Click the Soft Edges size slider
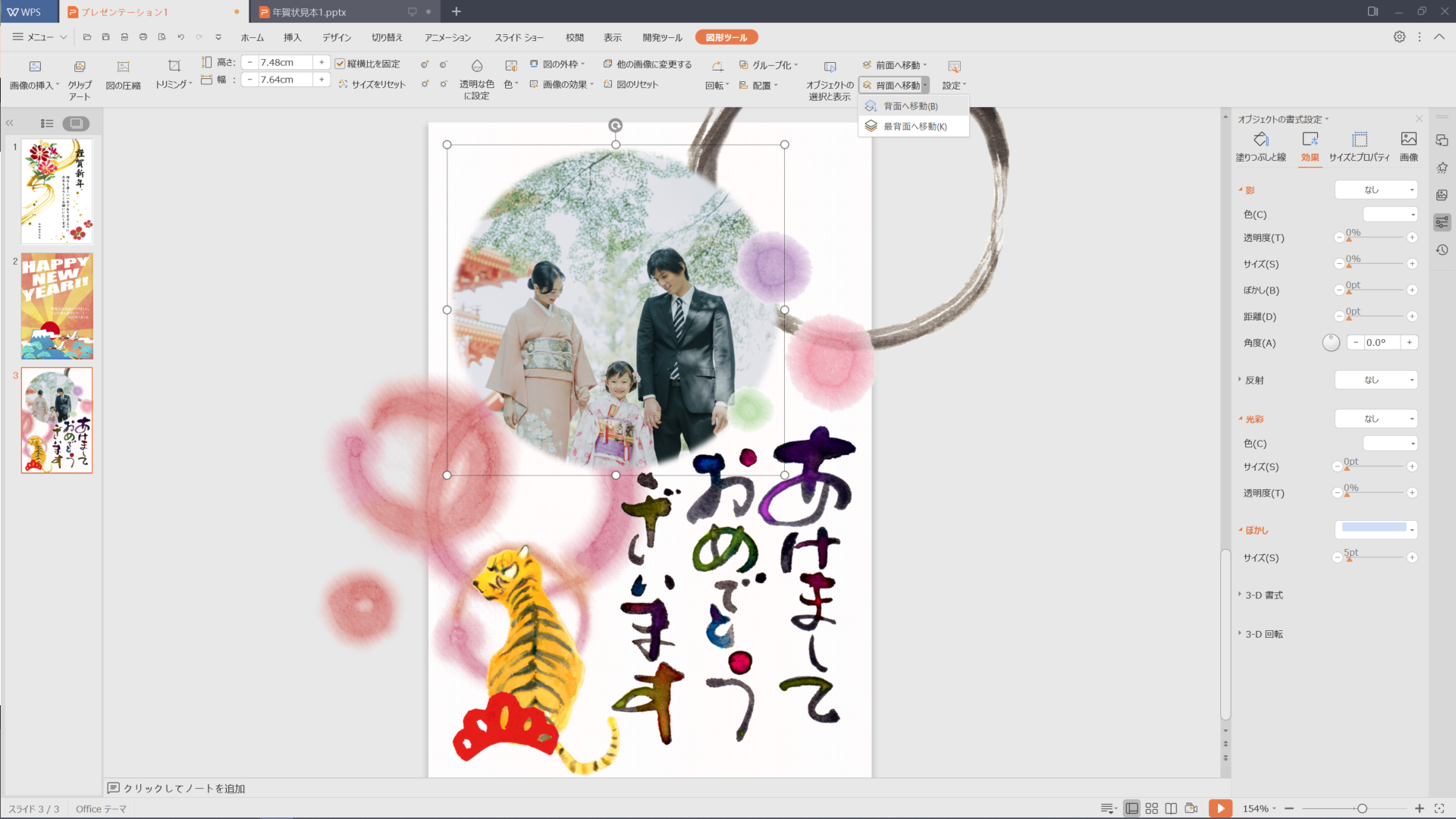The height and width of the screenshot is (819, 1456). (1373, 557)
